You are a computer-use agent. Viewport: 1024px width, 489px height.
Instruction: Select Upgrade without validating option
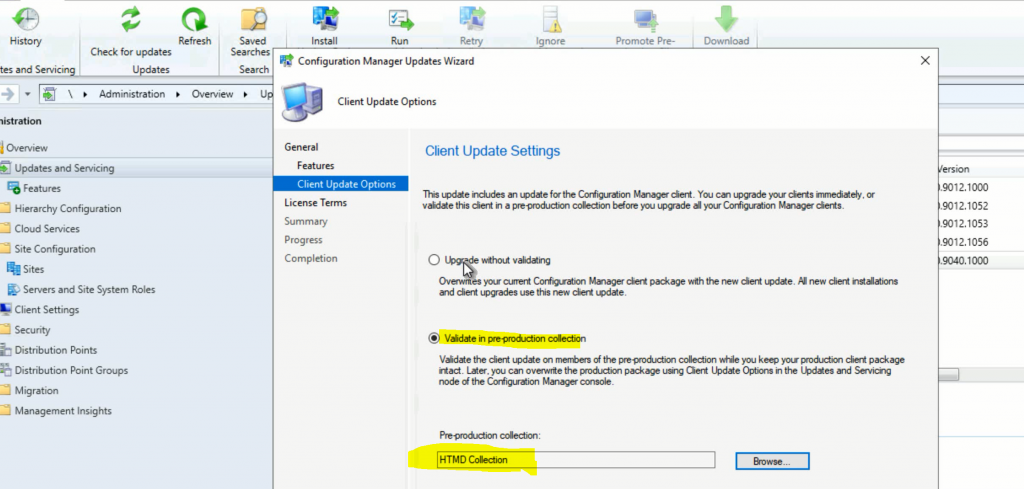pyautogui.click(x=434, y=260)
